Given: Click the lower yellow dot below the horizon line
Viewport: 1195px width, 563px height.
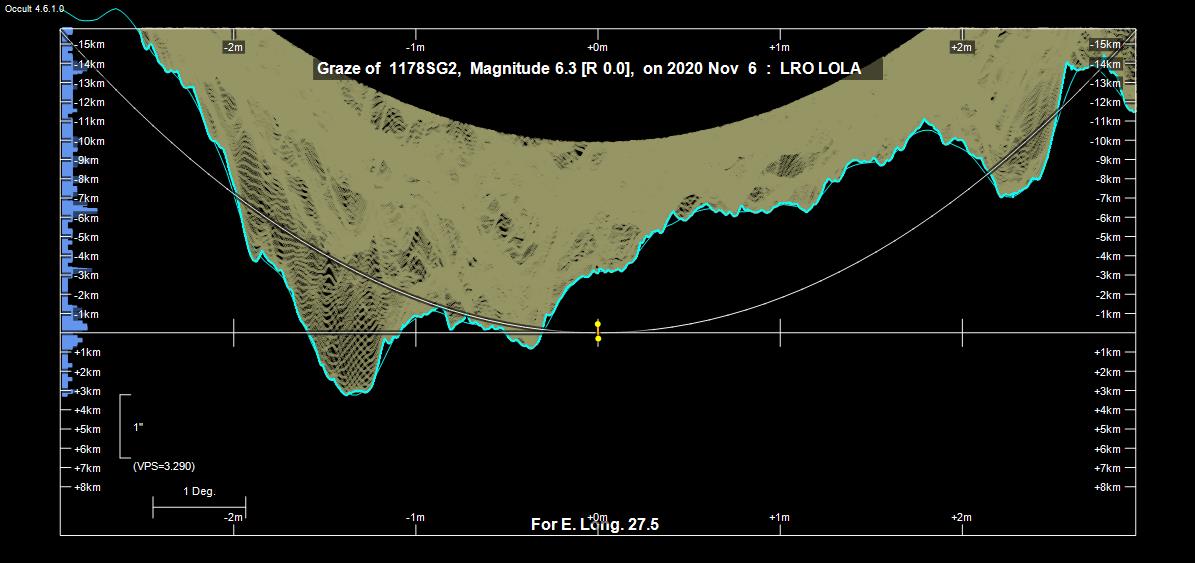Looking at the screenshot, I should (x=598, y=339).
